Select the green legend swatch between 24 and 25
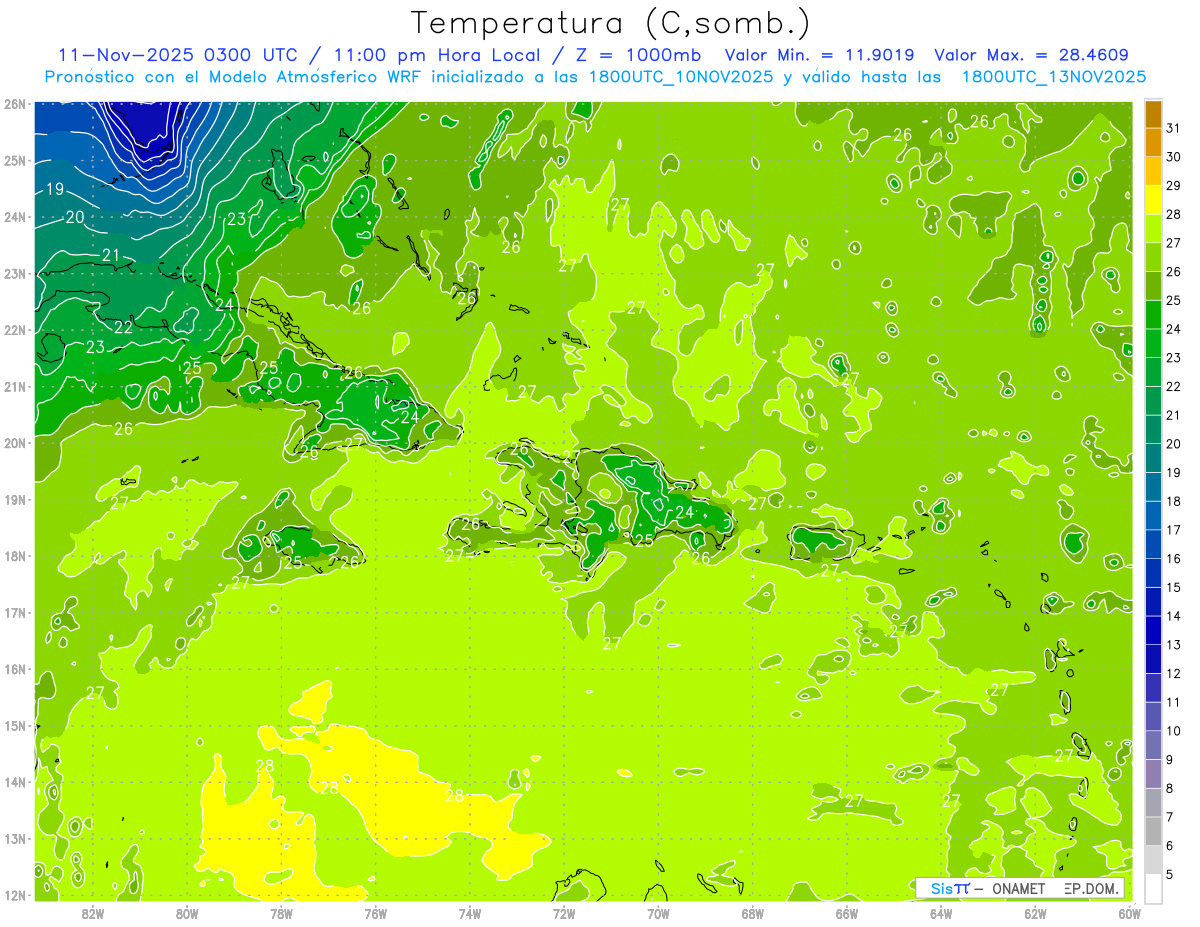 1153,315
